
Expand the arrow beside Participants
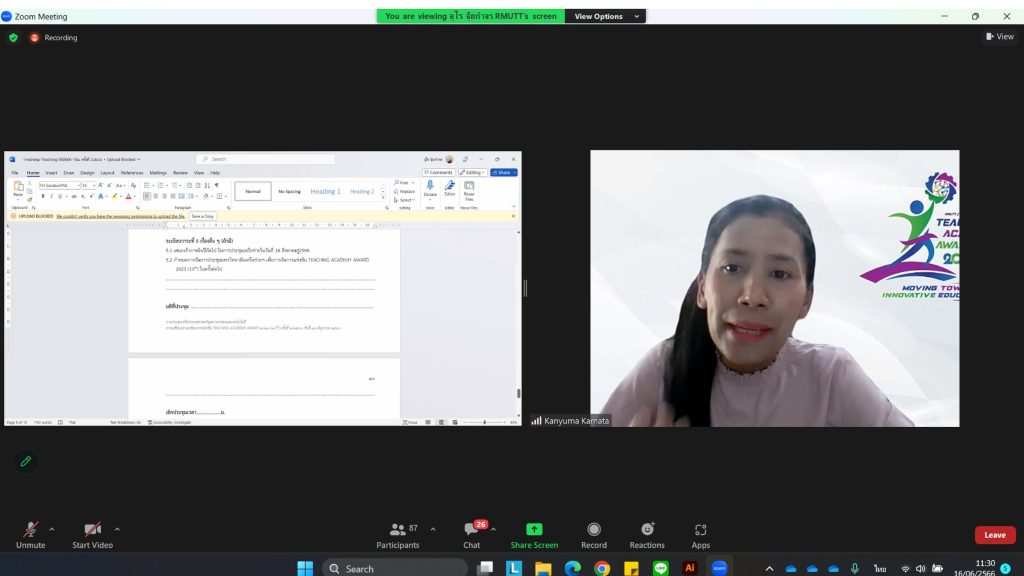(432, 529)
